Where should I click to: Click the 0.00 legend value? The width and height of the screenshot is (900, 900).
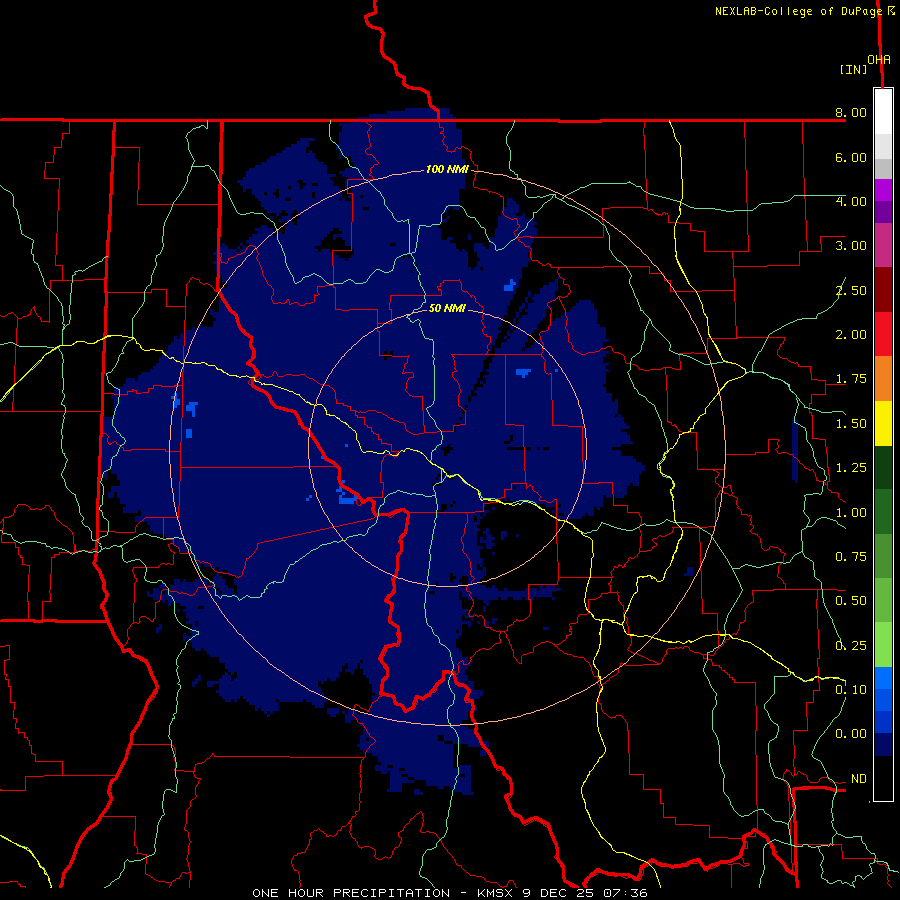851,734
